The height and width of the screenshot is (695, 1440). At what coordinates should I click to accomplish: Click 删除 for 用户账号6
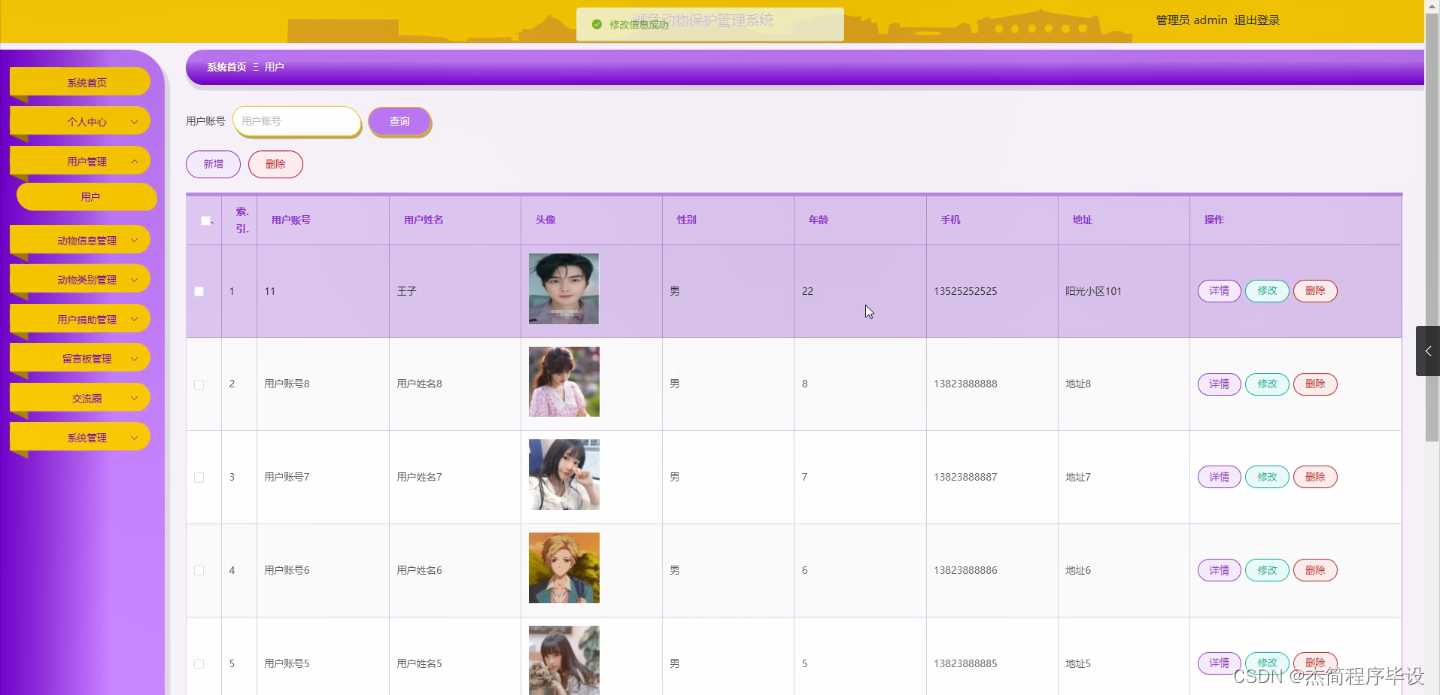tap(1315, 570)
